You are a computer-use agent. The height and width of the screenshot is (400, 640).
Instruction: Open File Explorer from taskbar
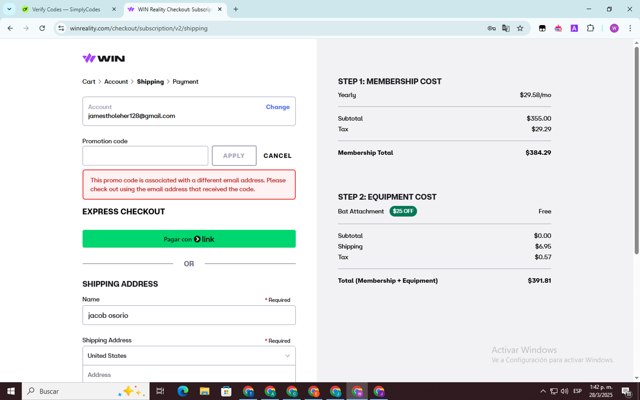(x=204, y=391)
